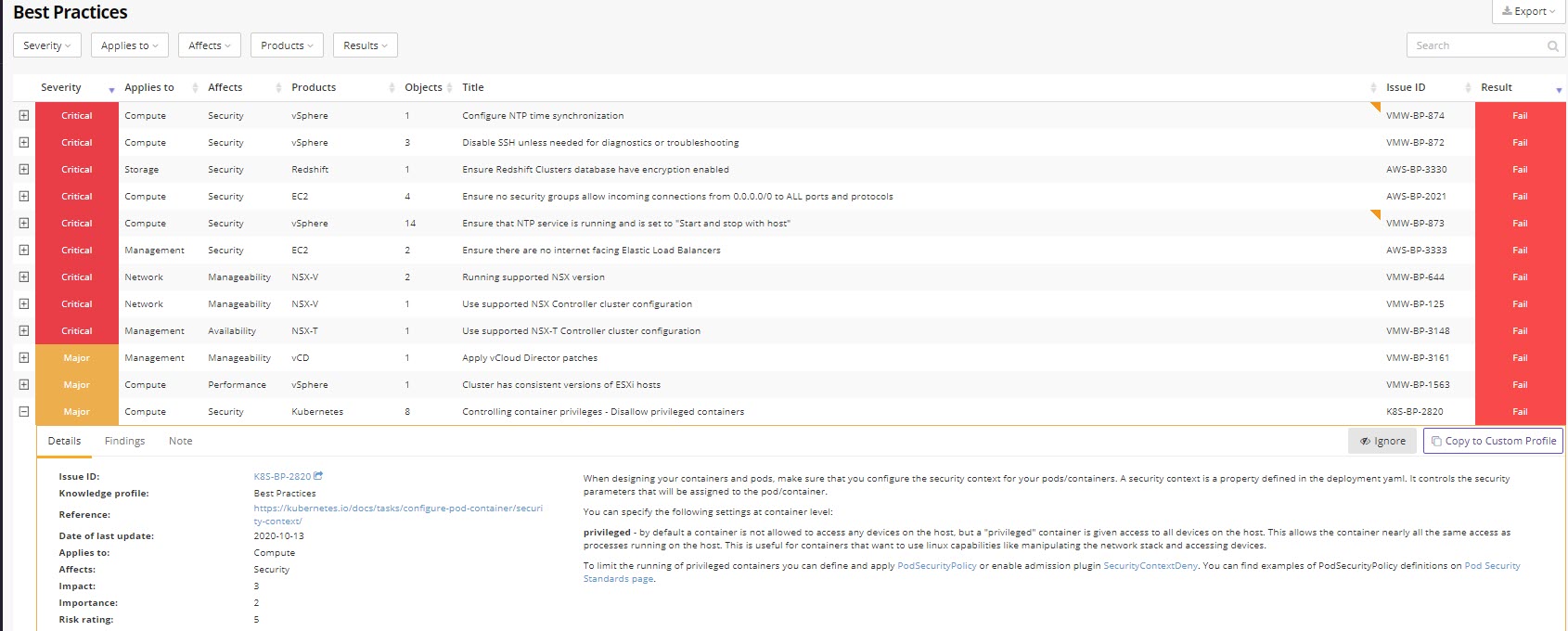Screen dimensions: 1568x631
Task: Toggle Ignore for this issue
Action: coord(1382,441)
